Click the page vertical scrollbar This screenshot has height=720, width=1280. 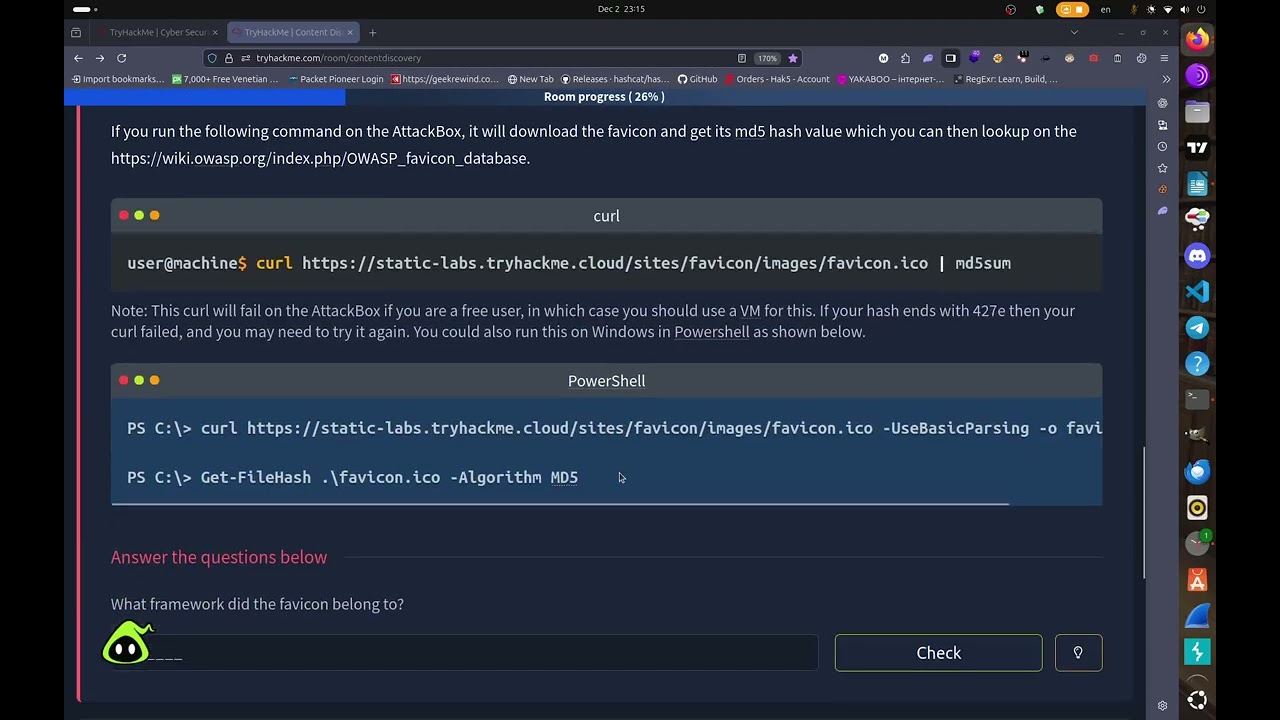1146,512
